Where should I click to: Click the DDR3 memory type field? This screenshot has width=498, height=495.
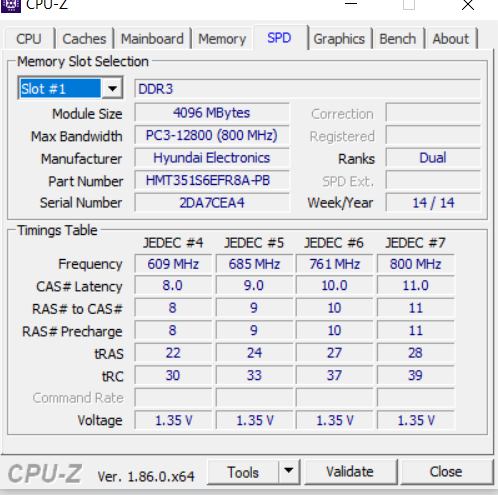tap(307, 89)
